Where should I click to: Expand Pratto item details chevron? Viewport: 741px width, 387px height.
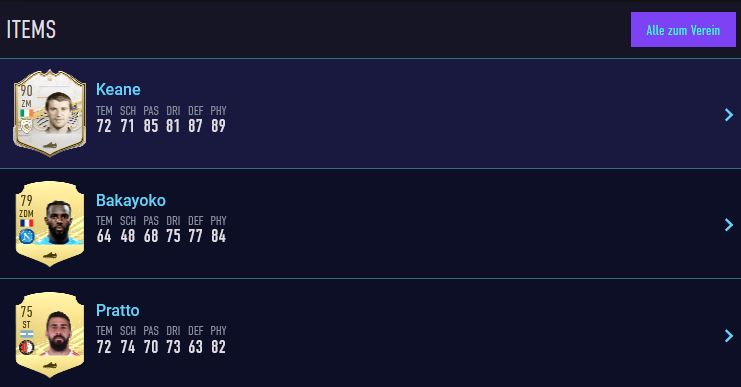click(729, 335)
